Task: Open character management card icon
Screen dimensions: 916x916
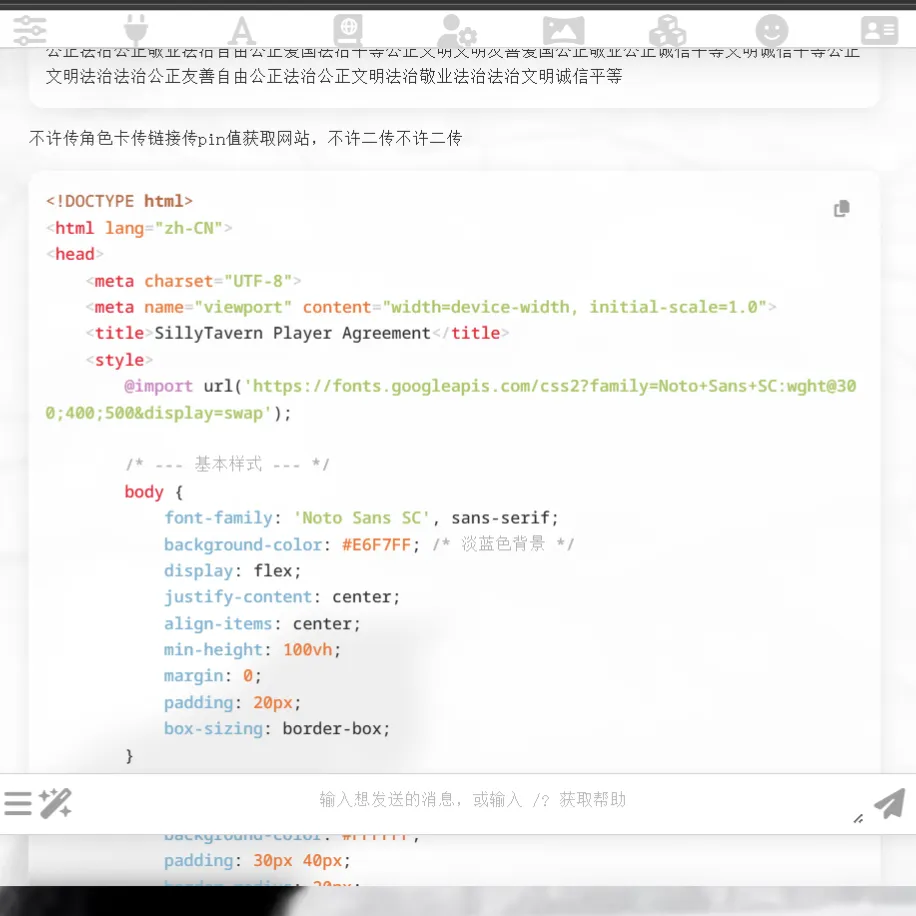Action: click(879, 30)
